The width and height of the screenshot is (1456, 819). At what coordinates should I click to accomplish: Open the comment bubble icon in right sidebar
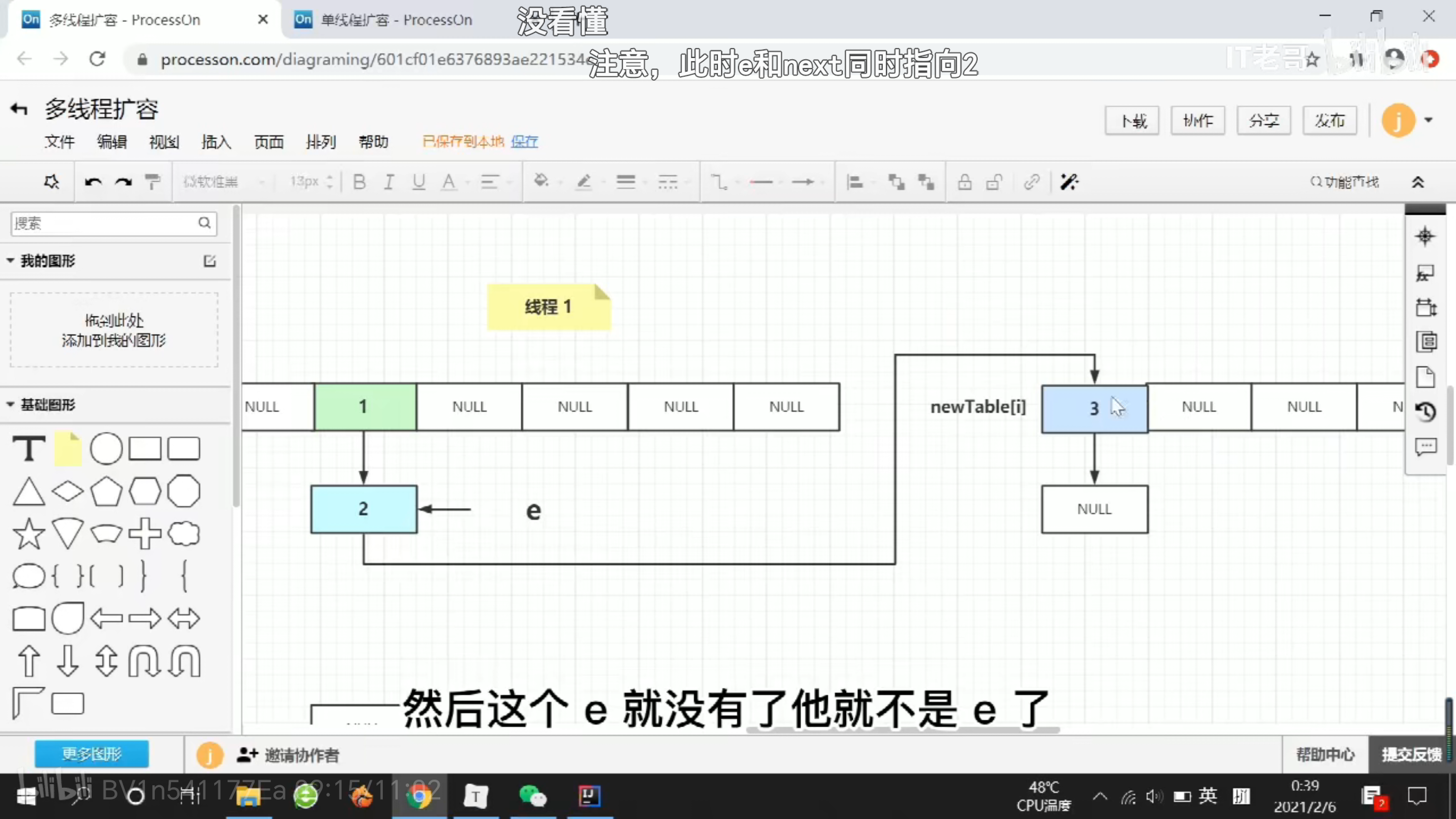(1425, 447)
